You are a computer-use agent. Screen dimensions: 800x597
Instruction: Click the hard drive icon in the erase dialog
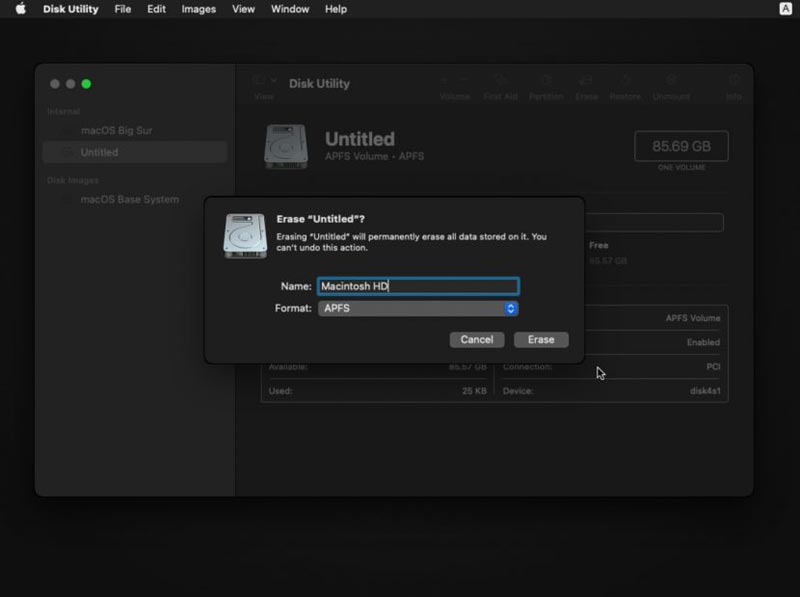[x=245, y=236]
